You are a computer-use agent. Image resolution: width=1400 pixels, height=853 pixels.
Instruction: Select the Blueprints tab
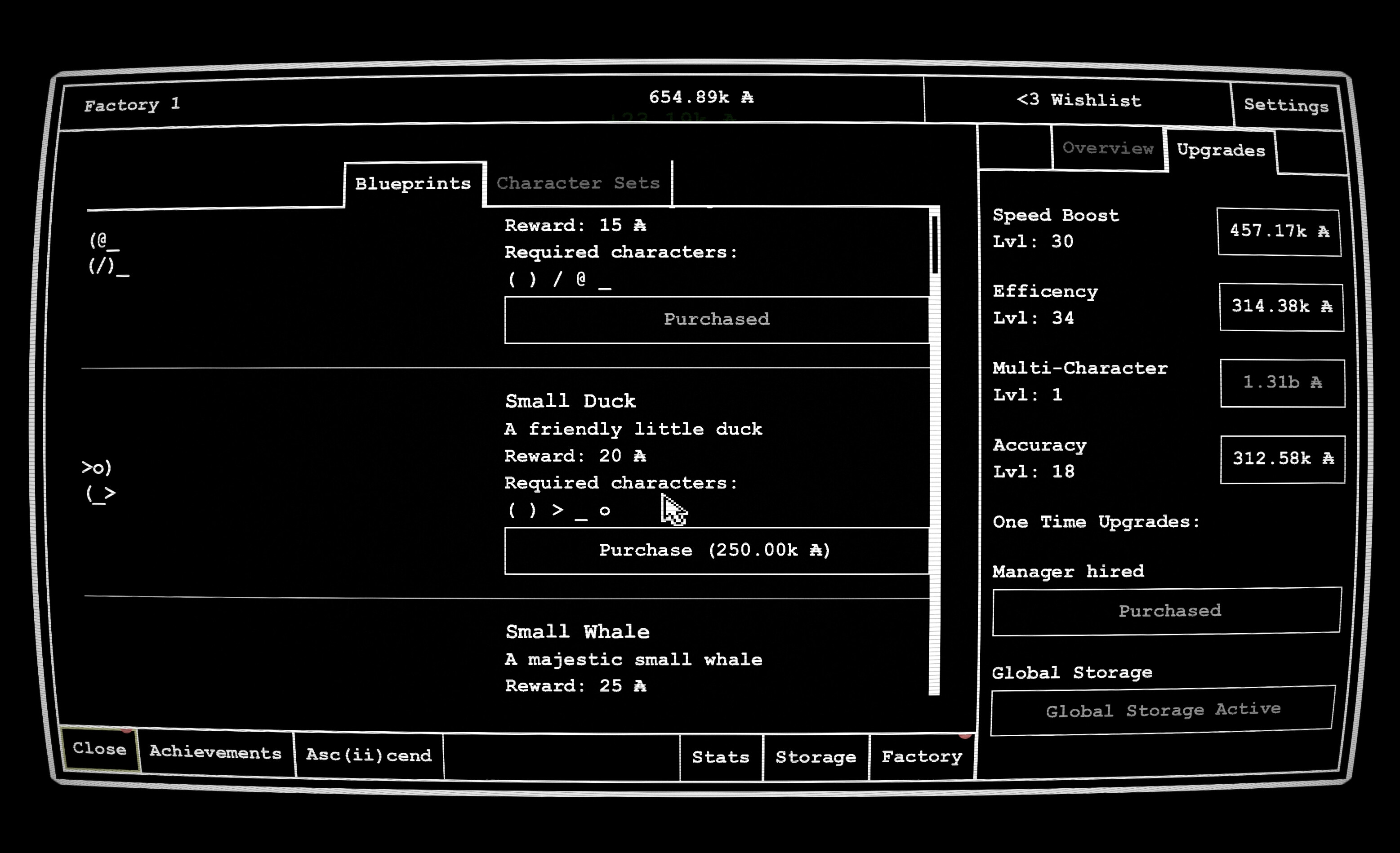click(x=413, y=183)
